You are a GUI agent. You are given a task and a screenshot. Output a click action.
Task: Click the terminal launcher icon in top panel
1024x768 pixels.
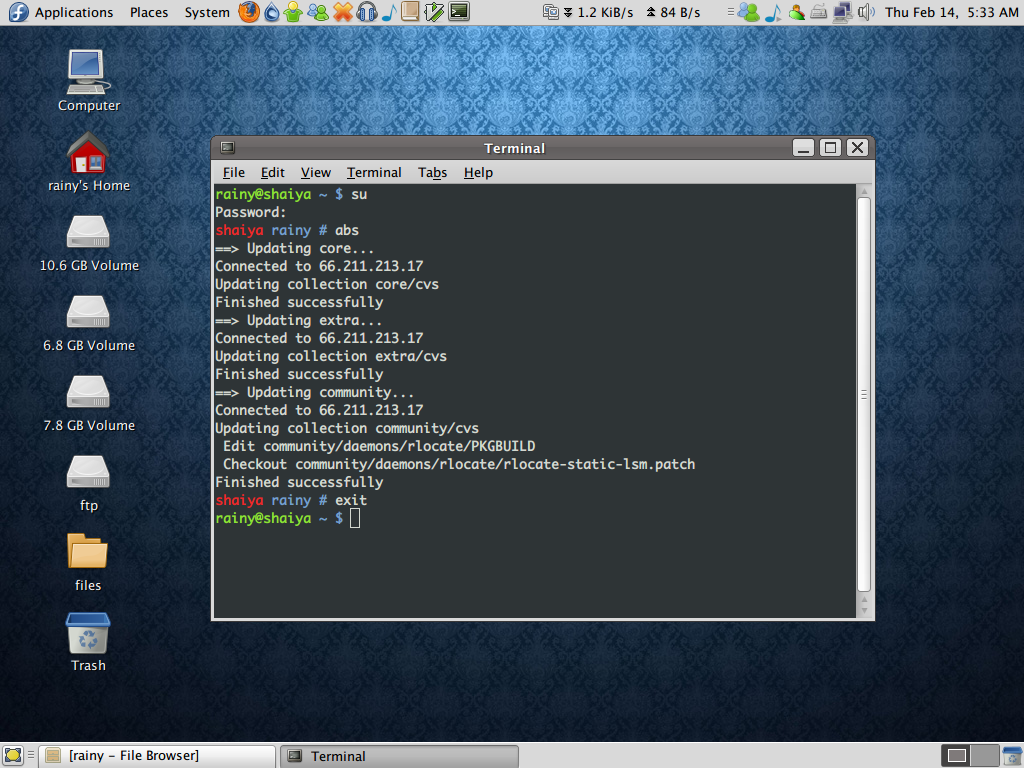[x=459, y=12]
